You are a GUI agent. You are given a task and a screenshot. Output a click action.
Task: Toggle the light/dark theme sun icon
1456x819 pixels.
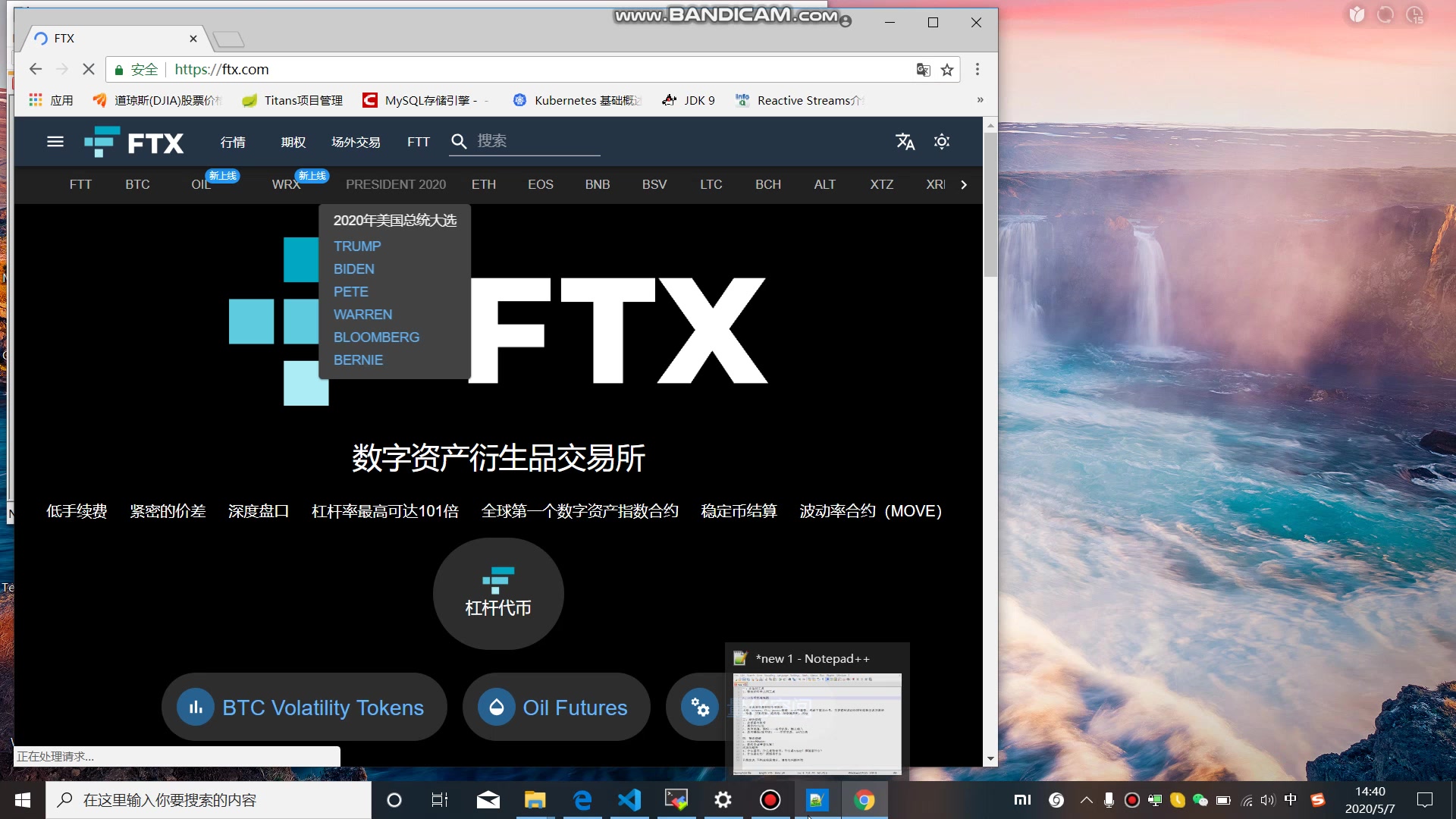click(942, 142)
